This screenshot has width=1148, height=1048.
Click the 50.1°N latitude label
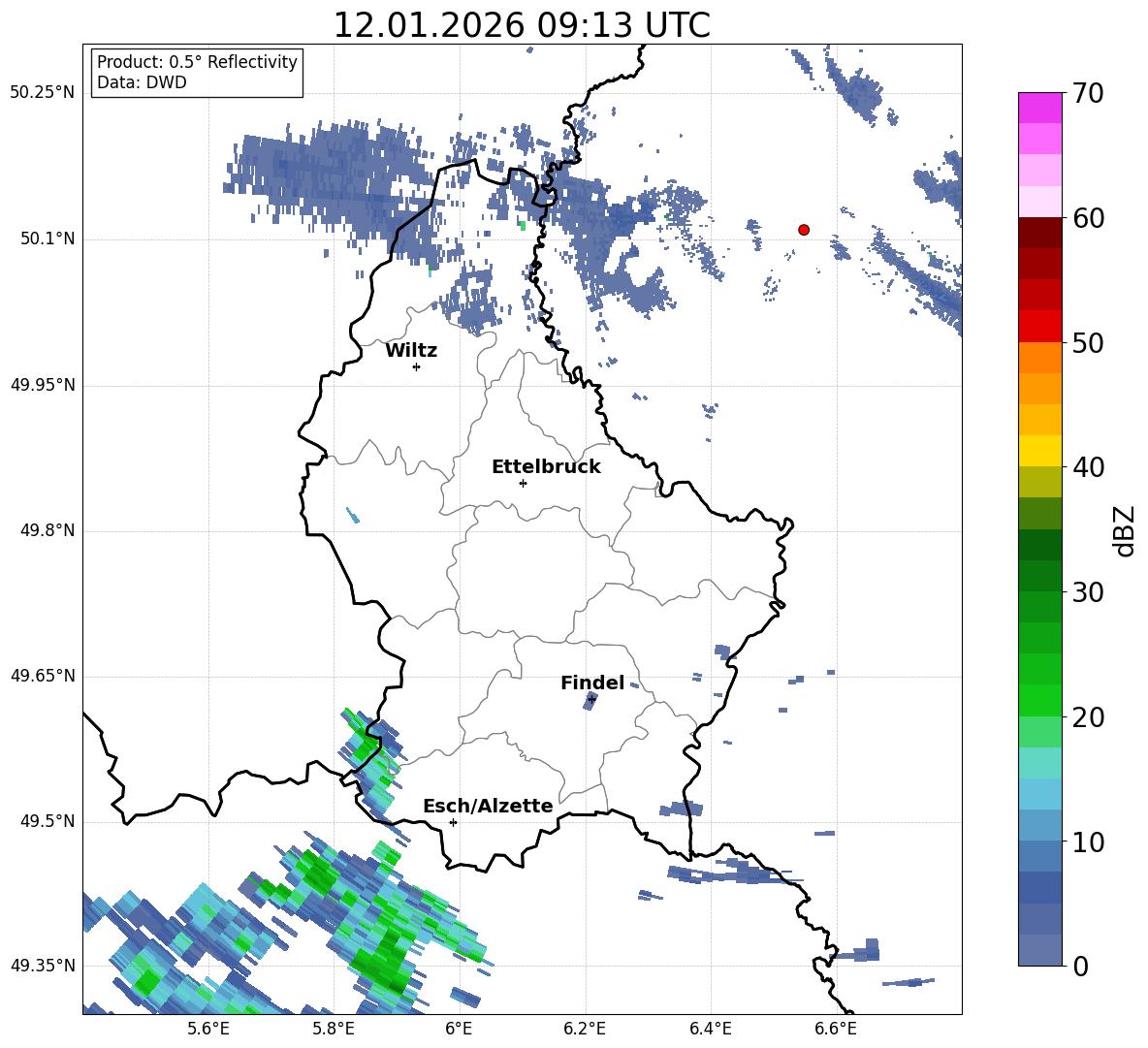coord(48,238)
